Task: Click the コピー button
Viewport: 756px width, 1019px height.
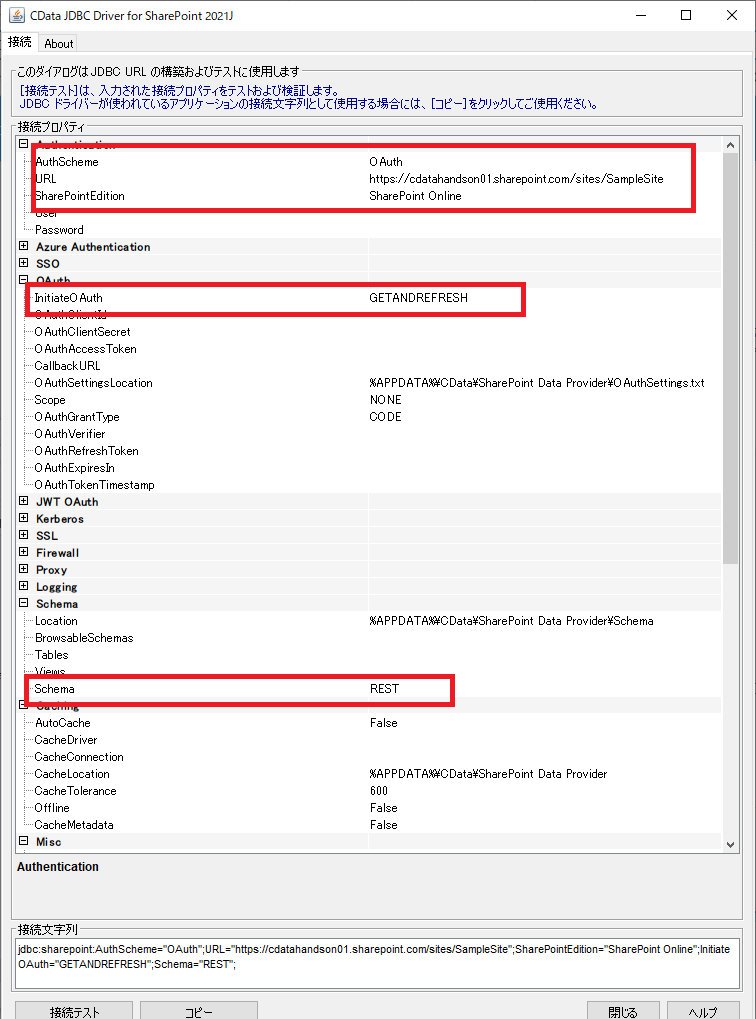Action: pos(199,1011)
